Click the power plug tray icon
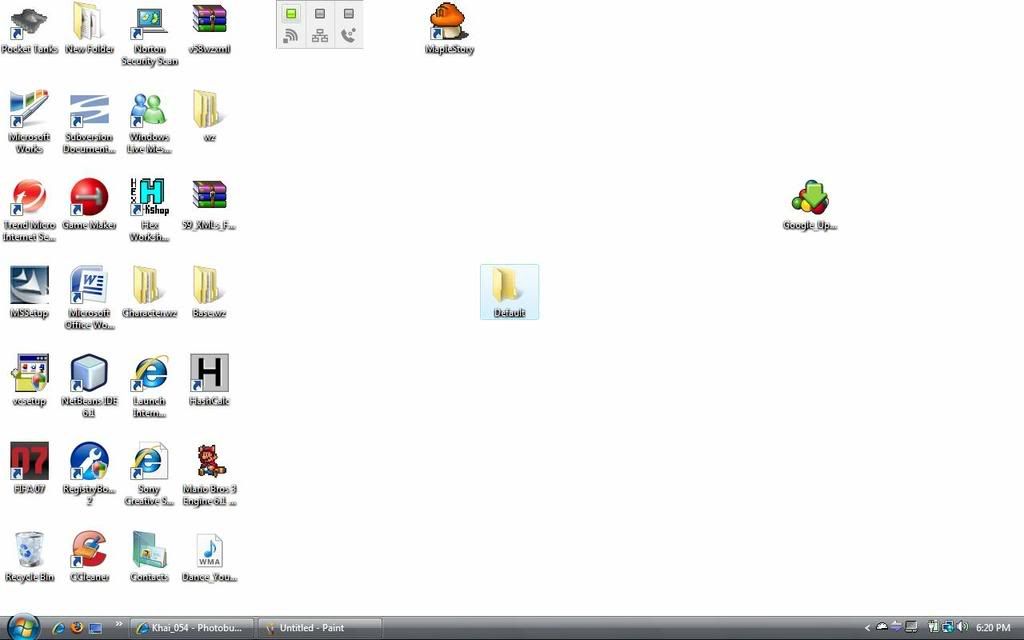 (x=933, y=628)
